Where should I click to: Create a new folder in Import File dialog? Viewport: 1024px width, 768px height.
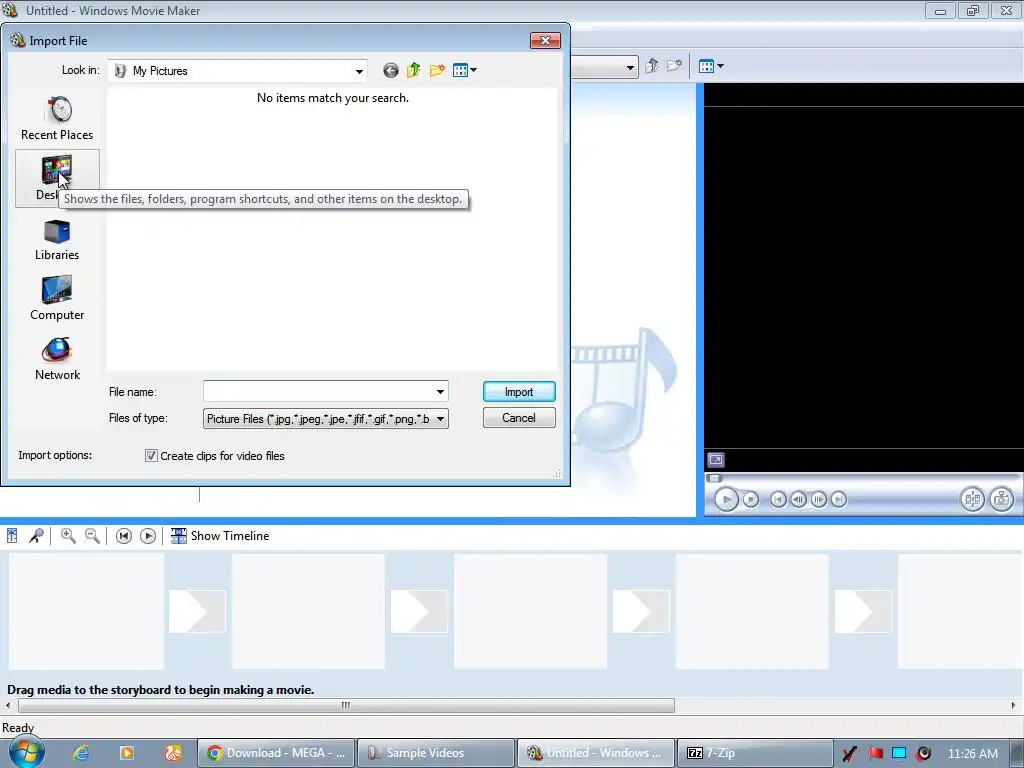point(437,70)
